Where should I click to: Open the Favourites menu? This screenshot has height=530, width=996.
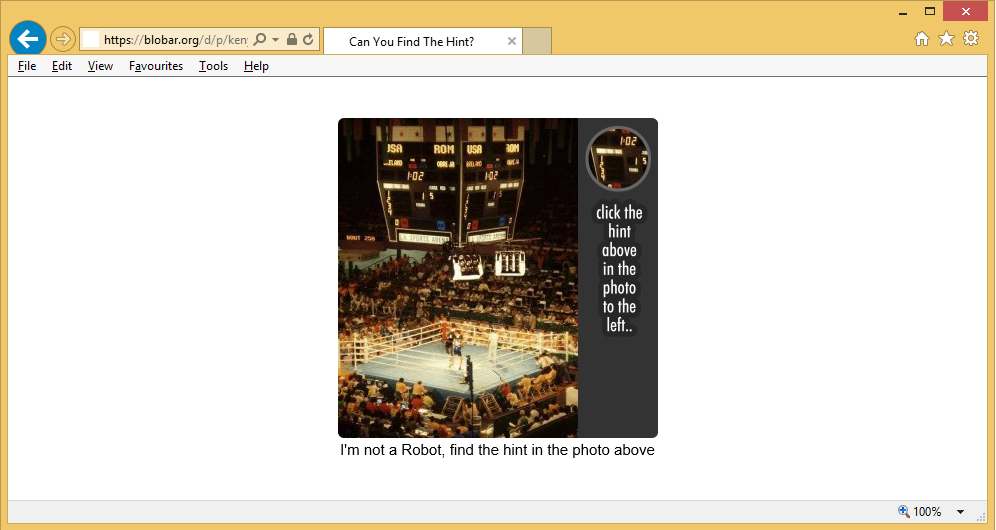tap(156, 66)
